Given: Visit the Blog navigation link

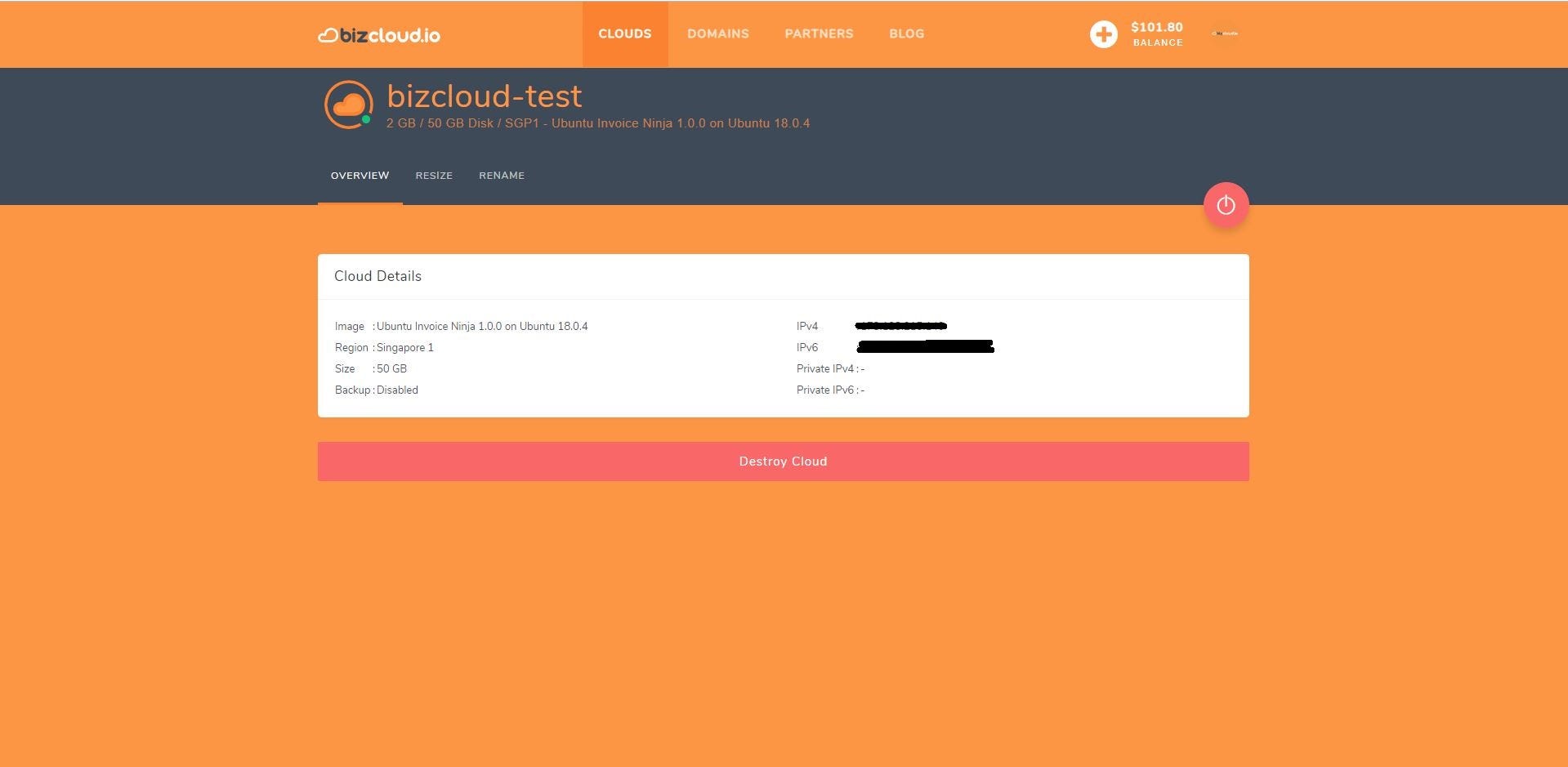Looking at the screenshot, I should tap(907, 33).
